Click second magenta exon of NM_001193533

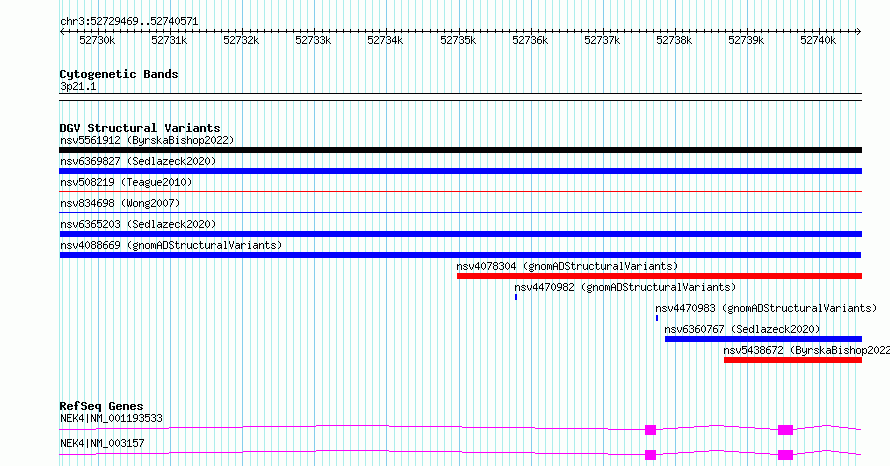pos(786,430)
